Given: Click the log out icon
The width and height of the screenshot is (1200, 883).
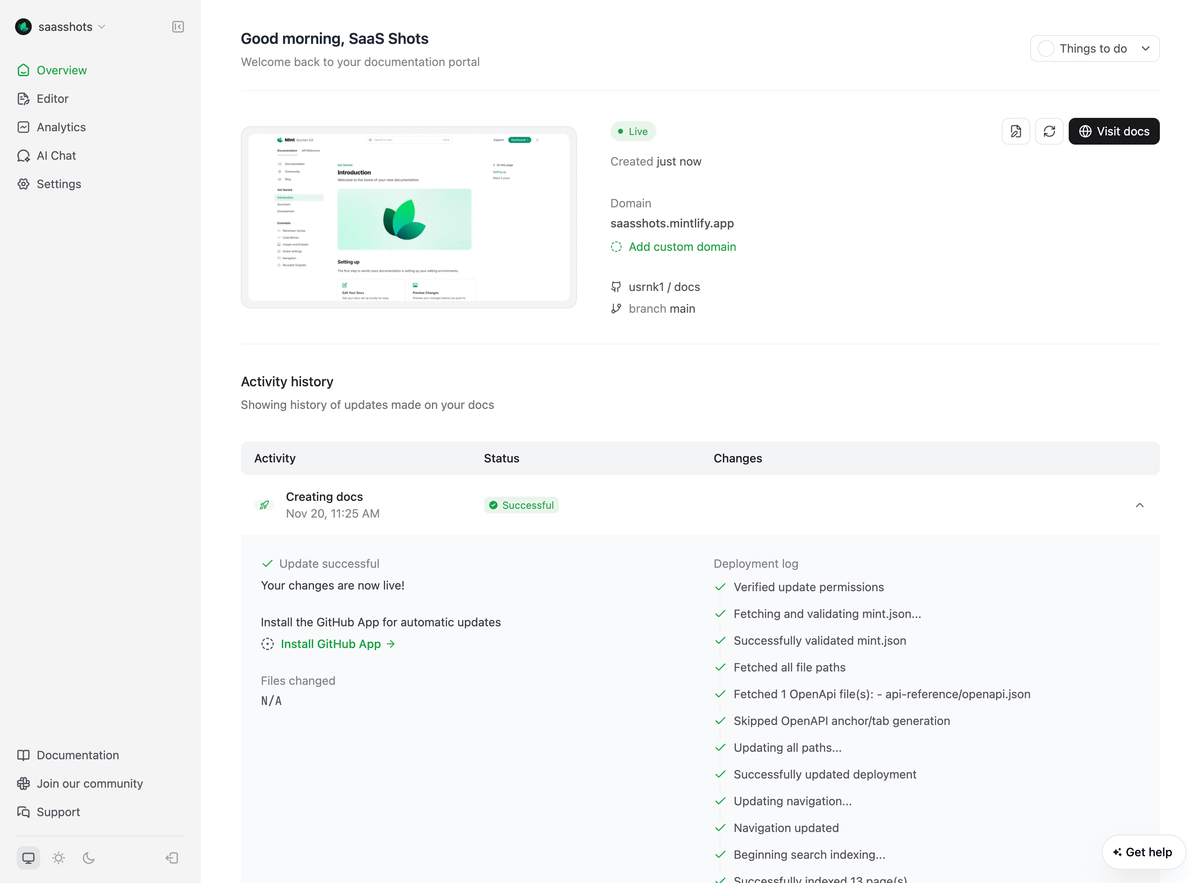Looking at the screenshot, I should point(172,858).
